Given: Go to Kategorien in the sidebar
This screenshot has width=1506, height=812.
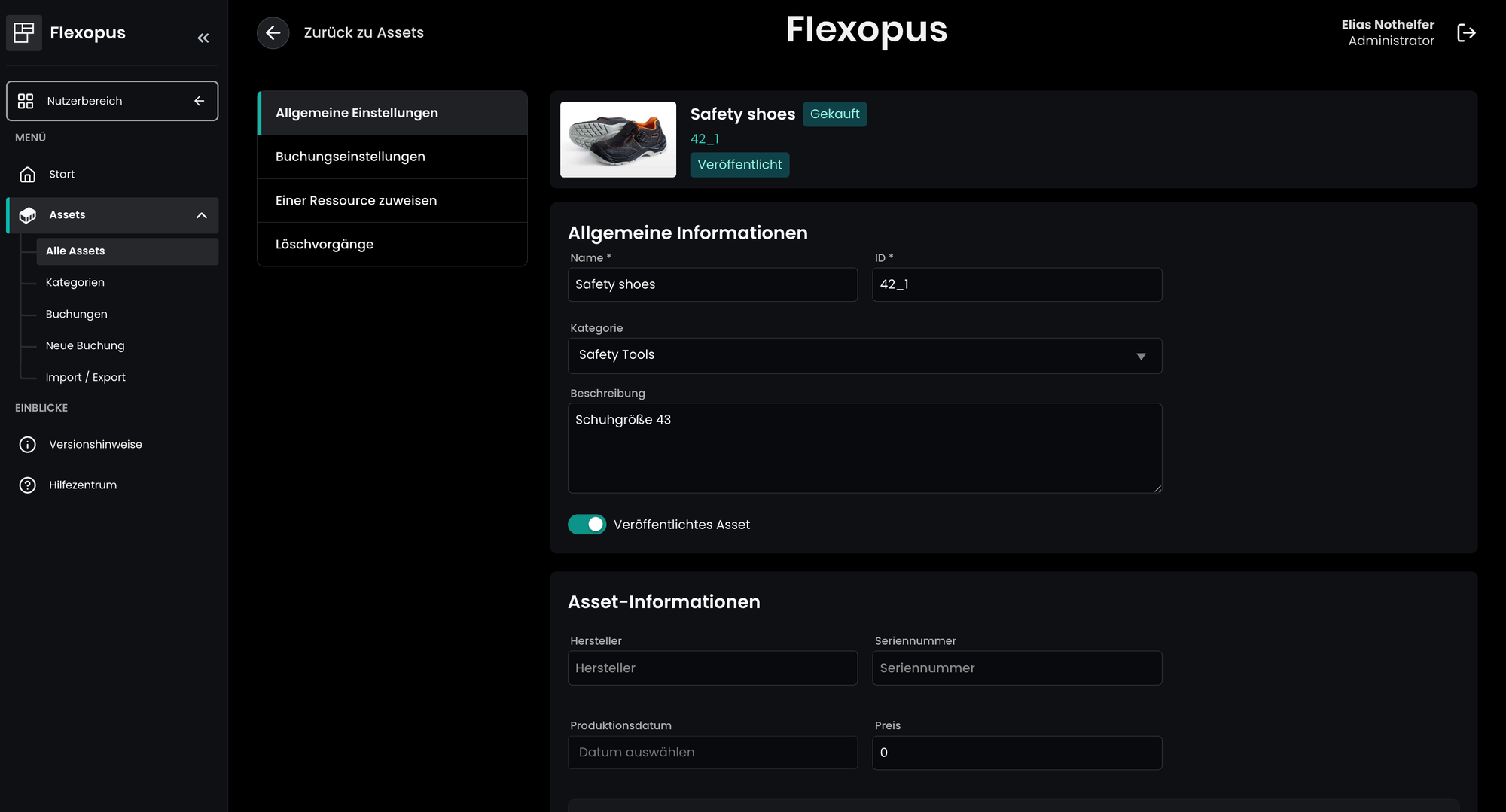Looking at the screenshot, I should 75,283.
